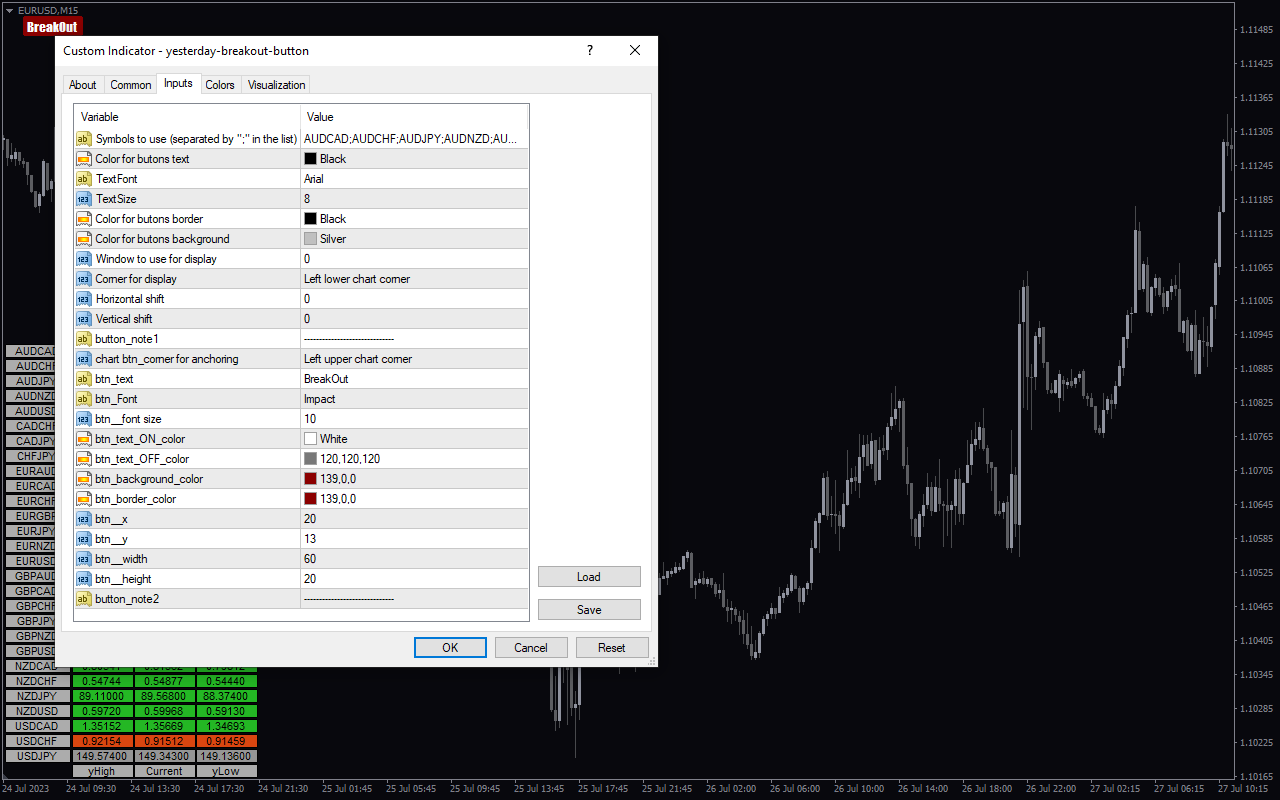
Task: Select the USDCHF symbol button on chart
Action: pyautogui.click(x=36, y=741)
